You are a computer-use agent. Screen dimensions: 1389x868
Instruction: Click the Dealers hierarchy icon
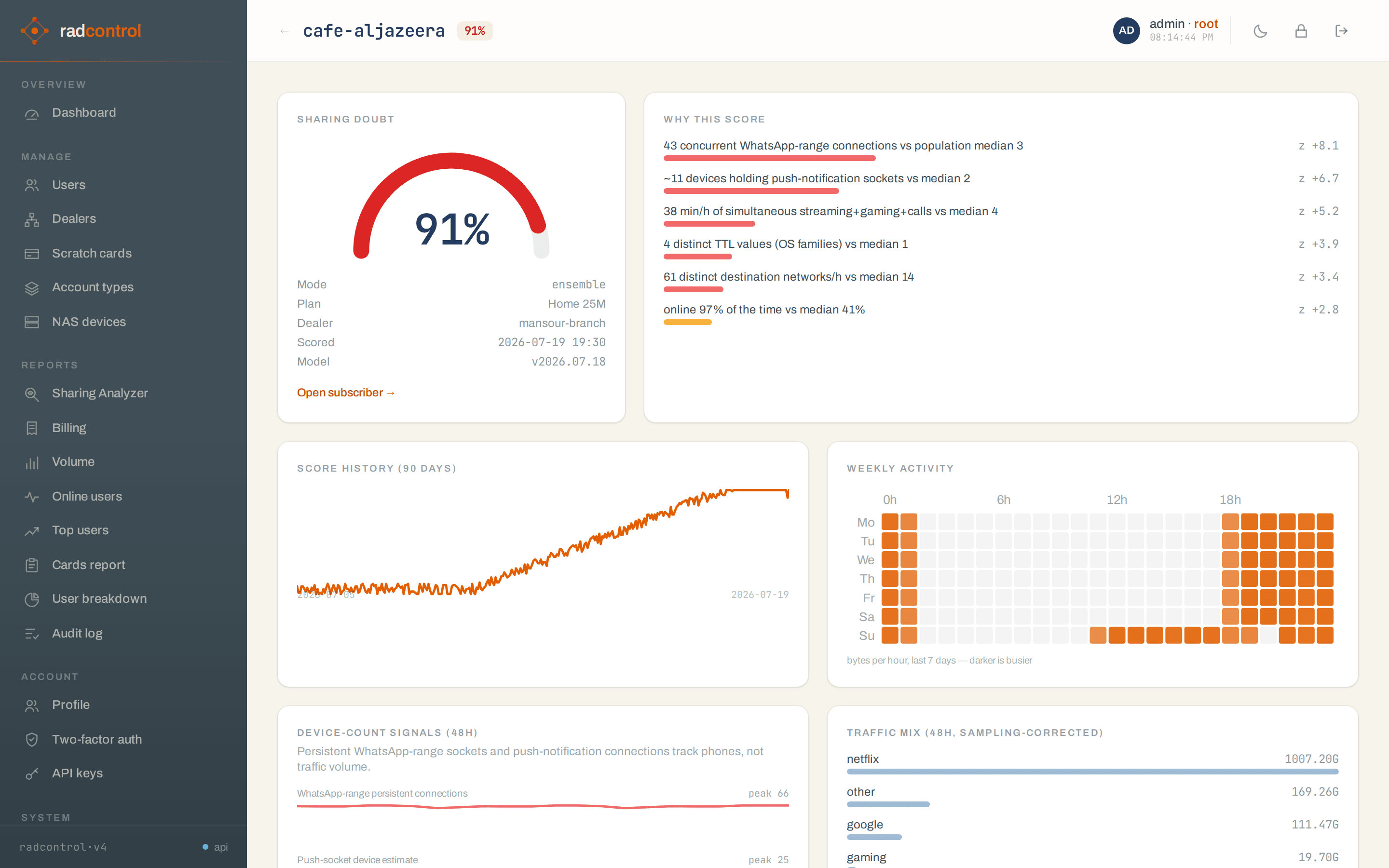[32, 219]
